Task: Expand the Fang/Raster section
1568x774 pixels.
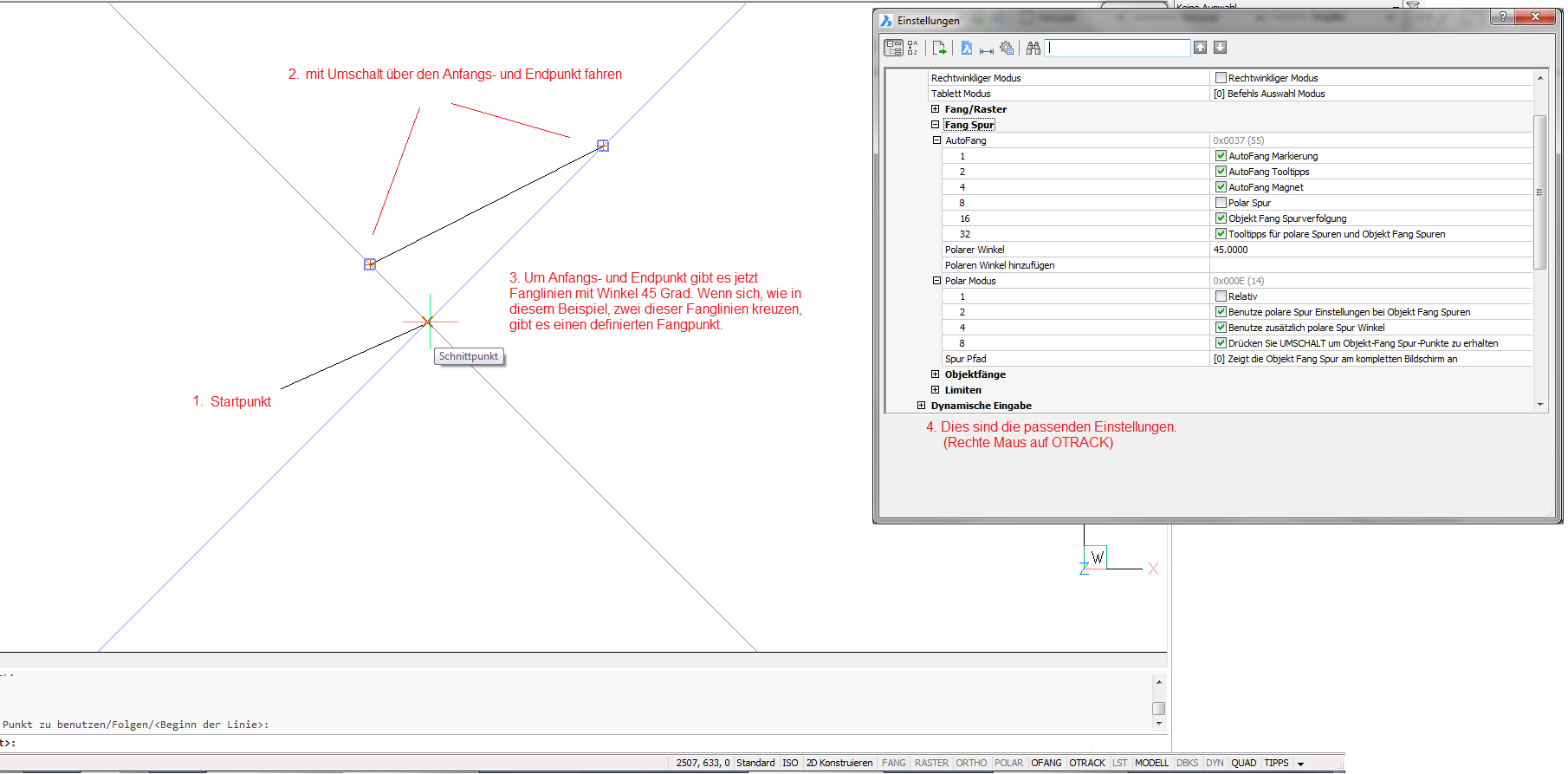Action: tap(935, 109)
